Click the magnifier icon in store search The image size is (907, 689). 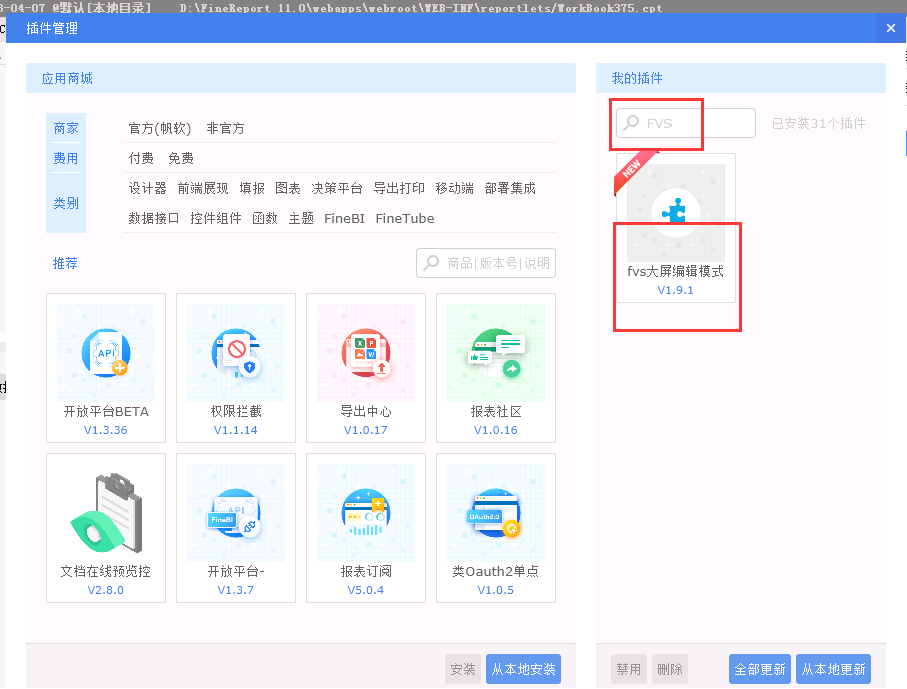coord(431,263)
